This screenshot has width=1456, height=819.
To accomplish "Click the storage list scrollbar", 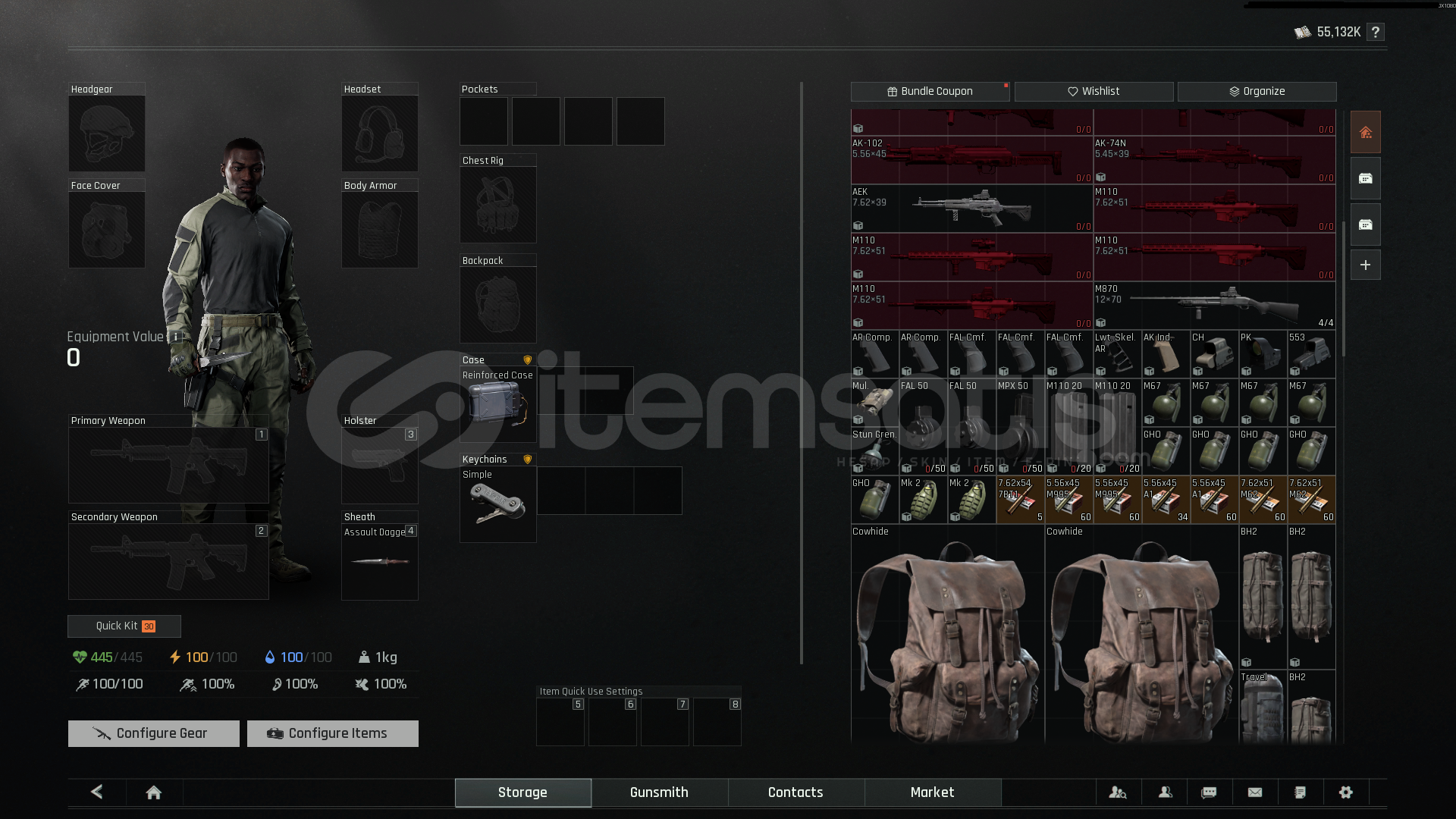I will click(1343, 288).
